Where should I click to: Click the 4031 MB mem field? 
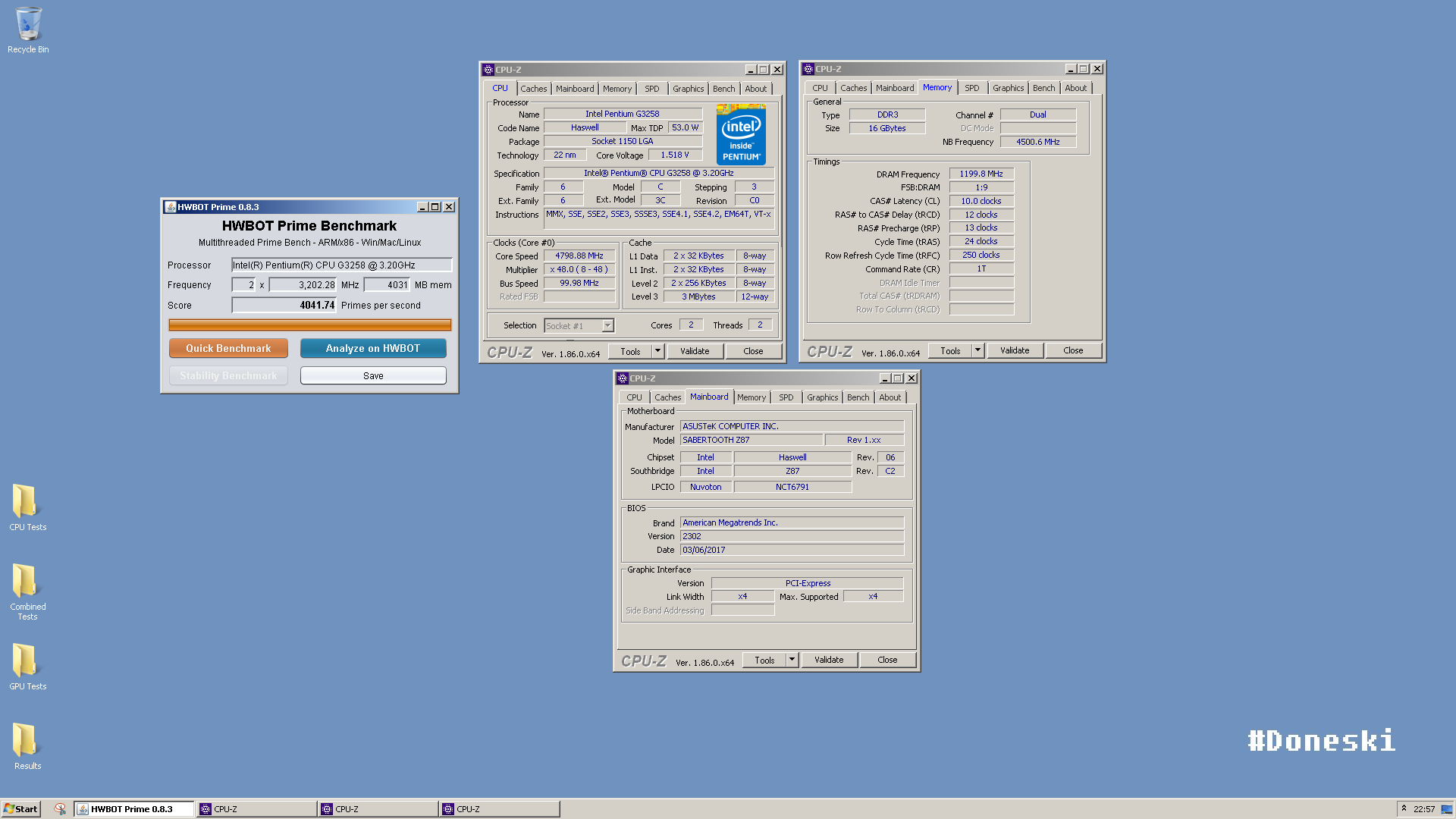387,285
